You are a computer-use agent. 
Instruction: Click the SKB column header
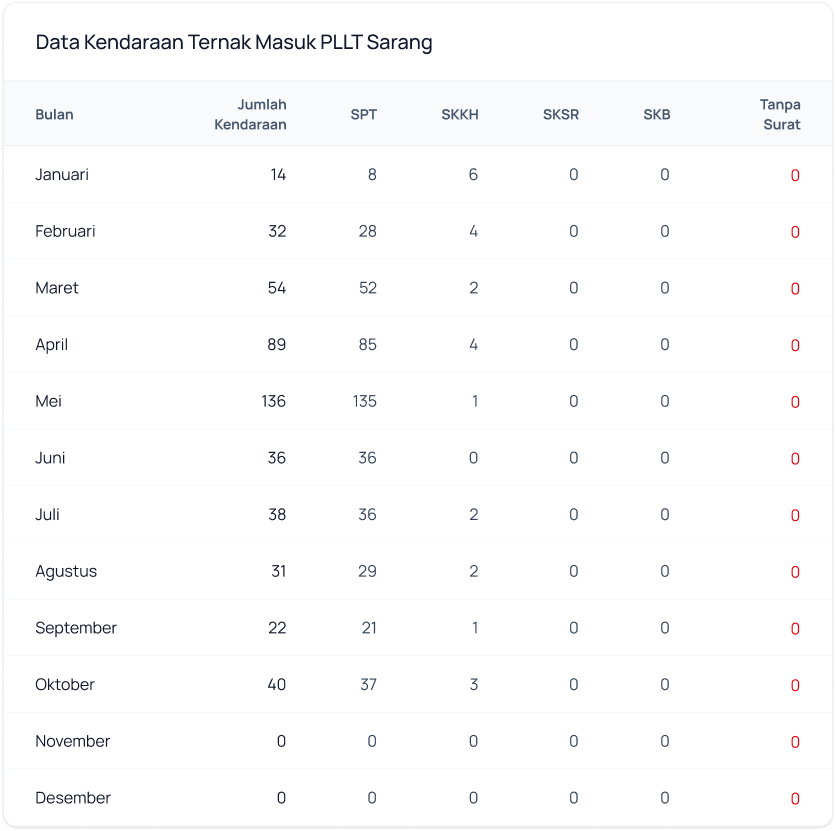(x=657, y=114)
